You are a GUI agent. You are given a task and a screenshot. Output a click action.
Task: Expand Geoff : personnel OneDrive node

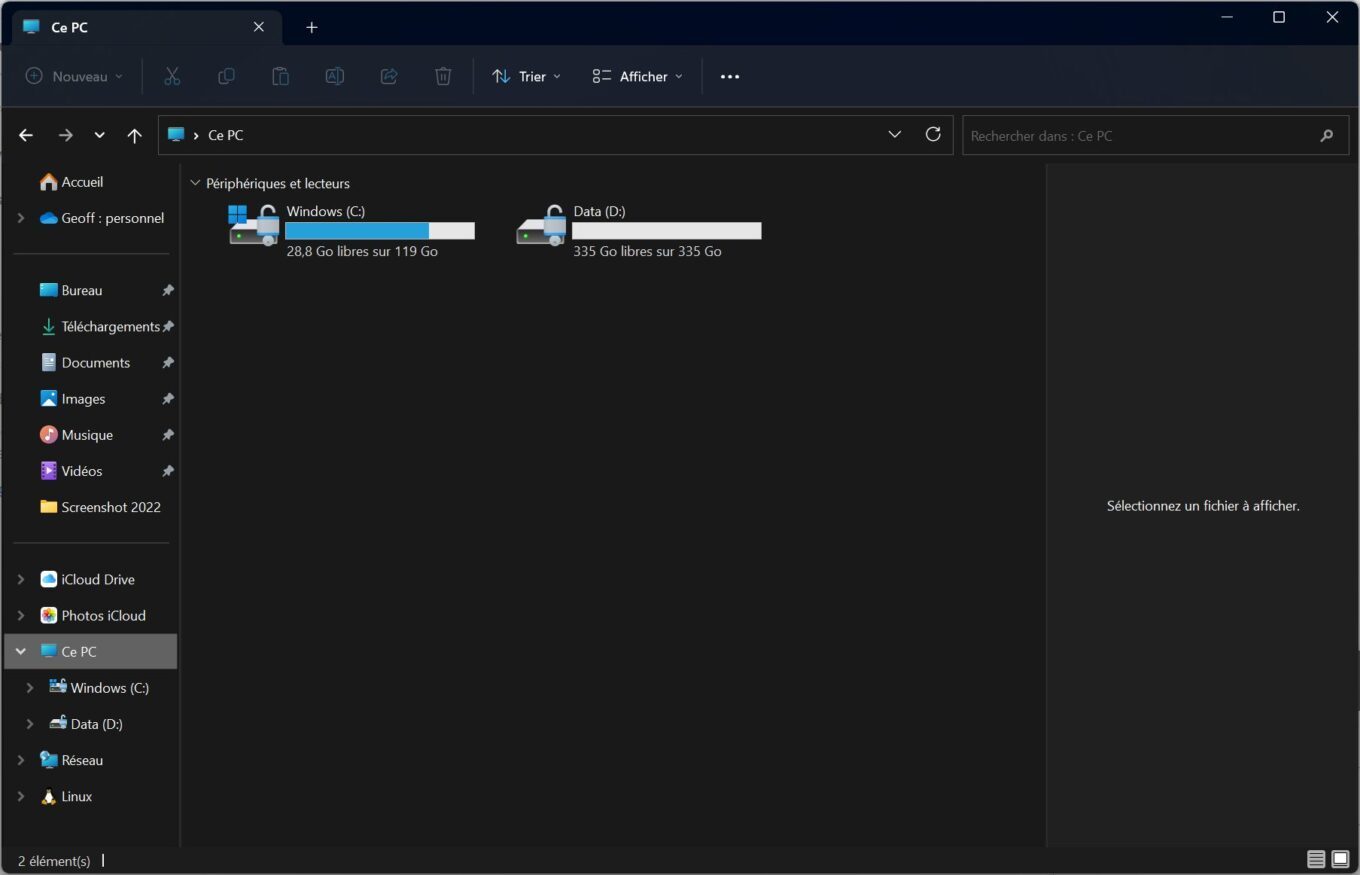21,217
